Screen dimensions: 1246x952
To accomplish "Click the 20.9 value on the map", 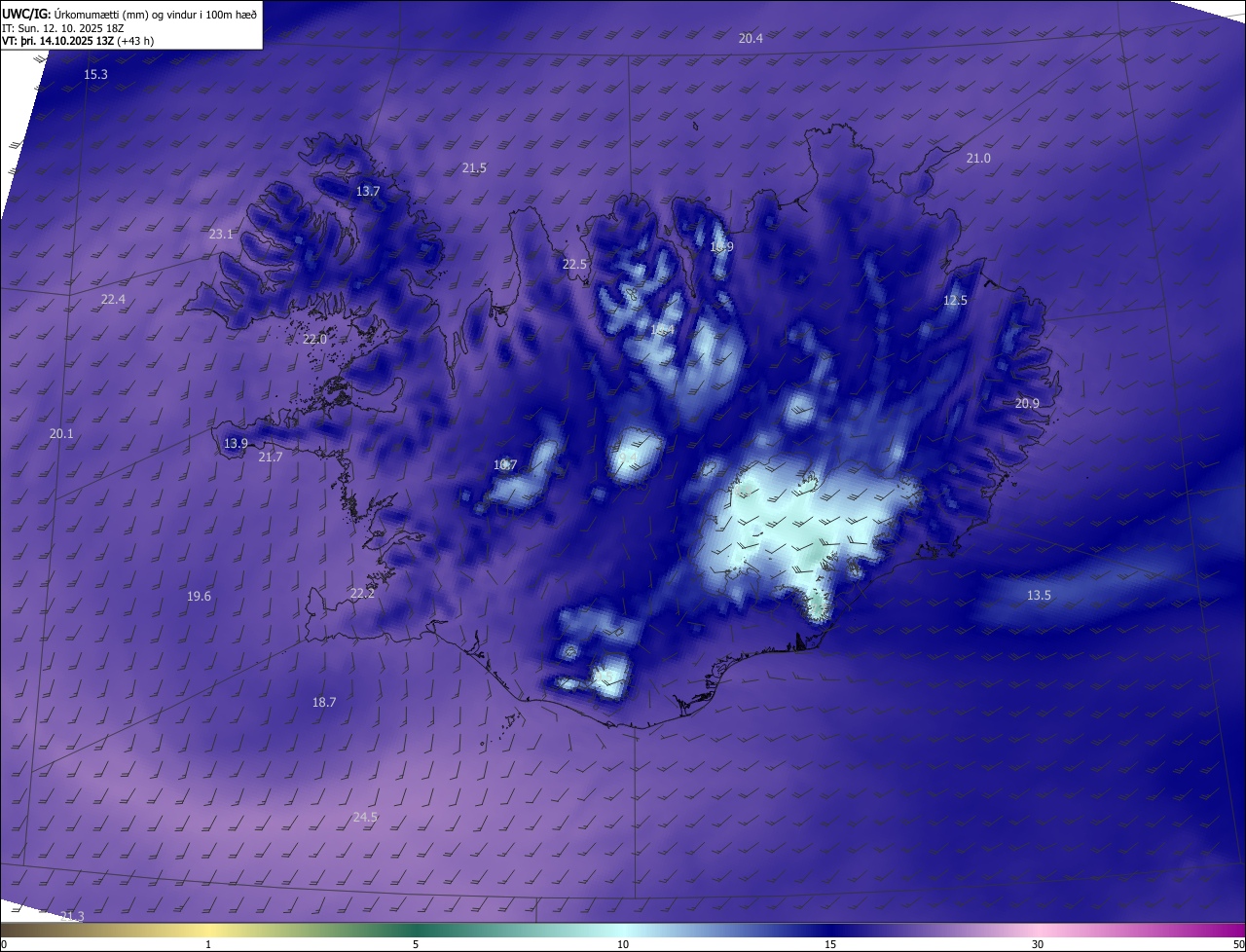I will [1027, 404].
